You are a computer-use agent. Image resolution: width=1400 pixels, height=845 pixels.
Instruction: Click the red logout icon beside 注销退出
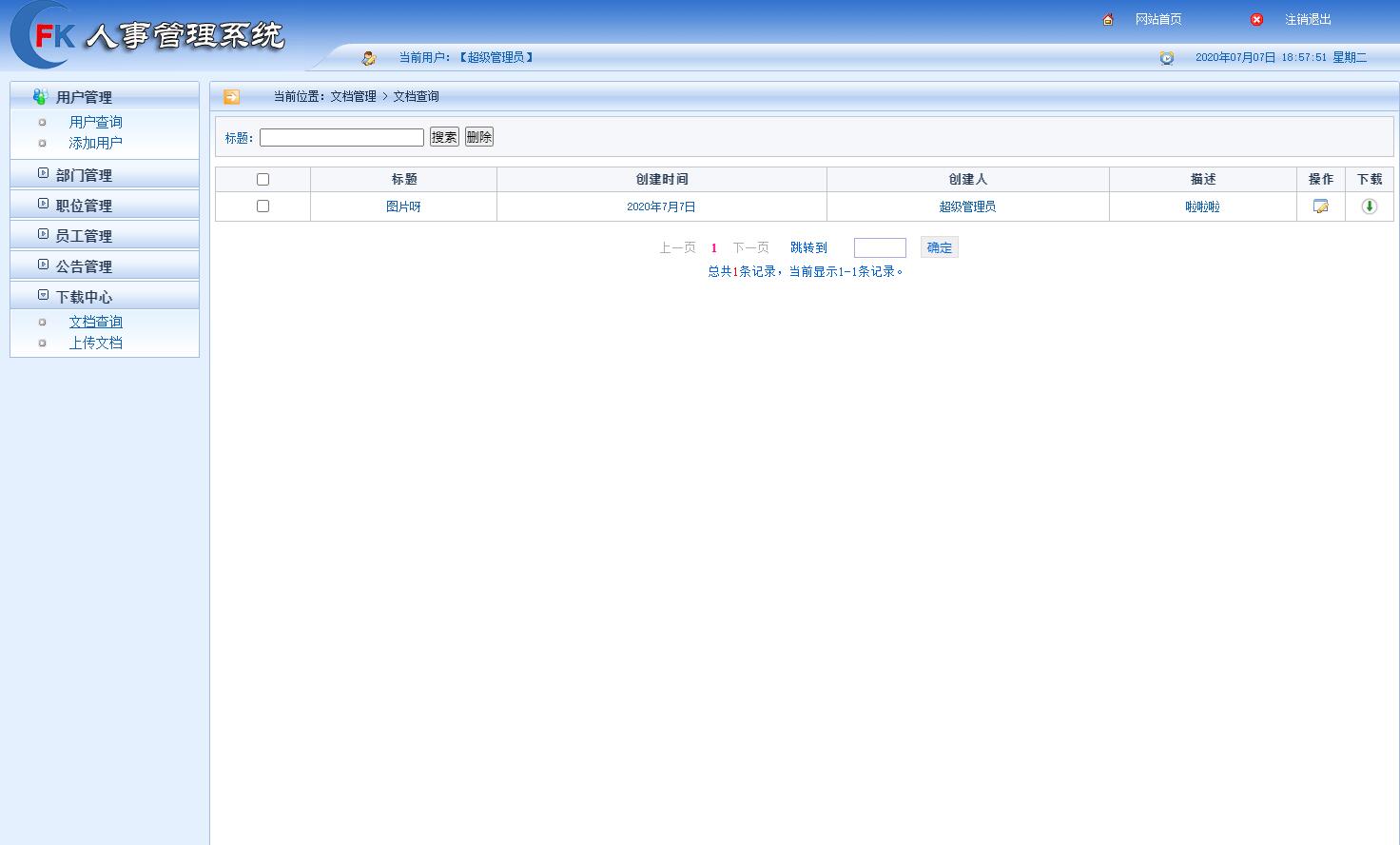point(1256,20)
